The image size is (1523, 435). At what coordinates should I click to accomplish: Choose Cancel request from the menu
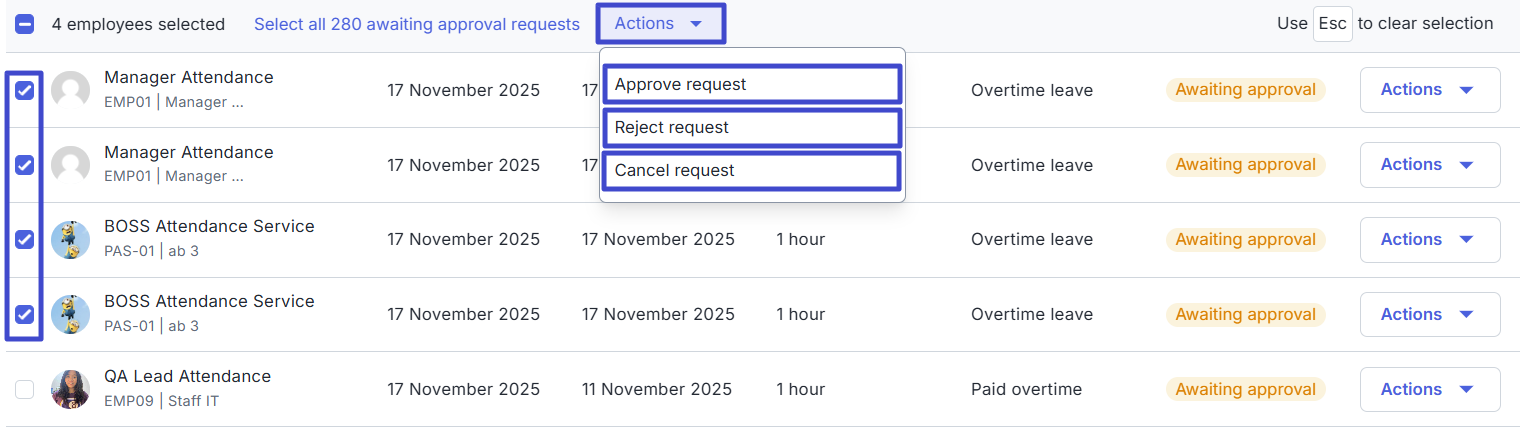click(x=752, y=171)
